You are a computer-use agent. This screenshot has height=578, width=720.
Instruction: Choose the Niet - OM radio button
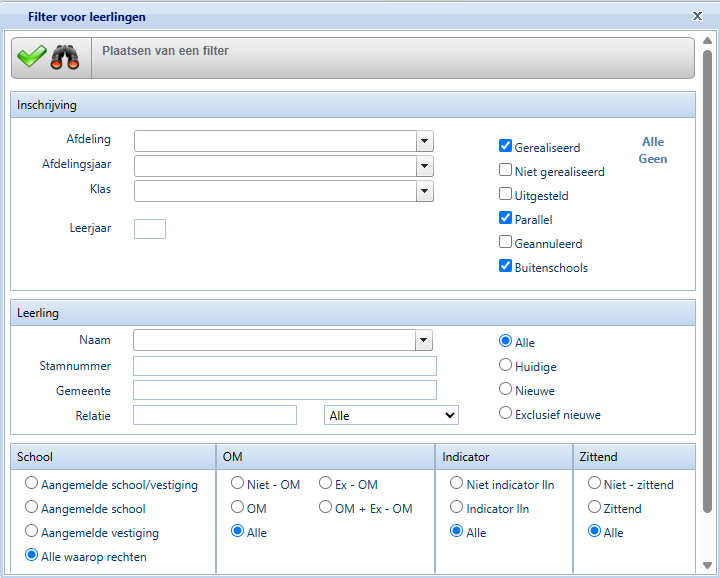pos(237,483)
